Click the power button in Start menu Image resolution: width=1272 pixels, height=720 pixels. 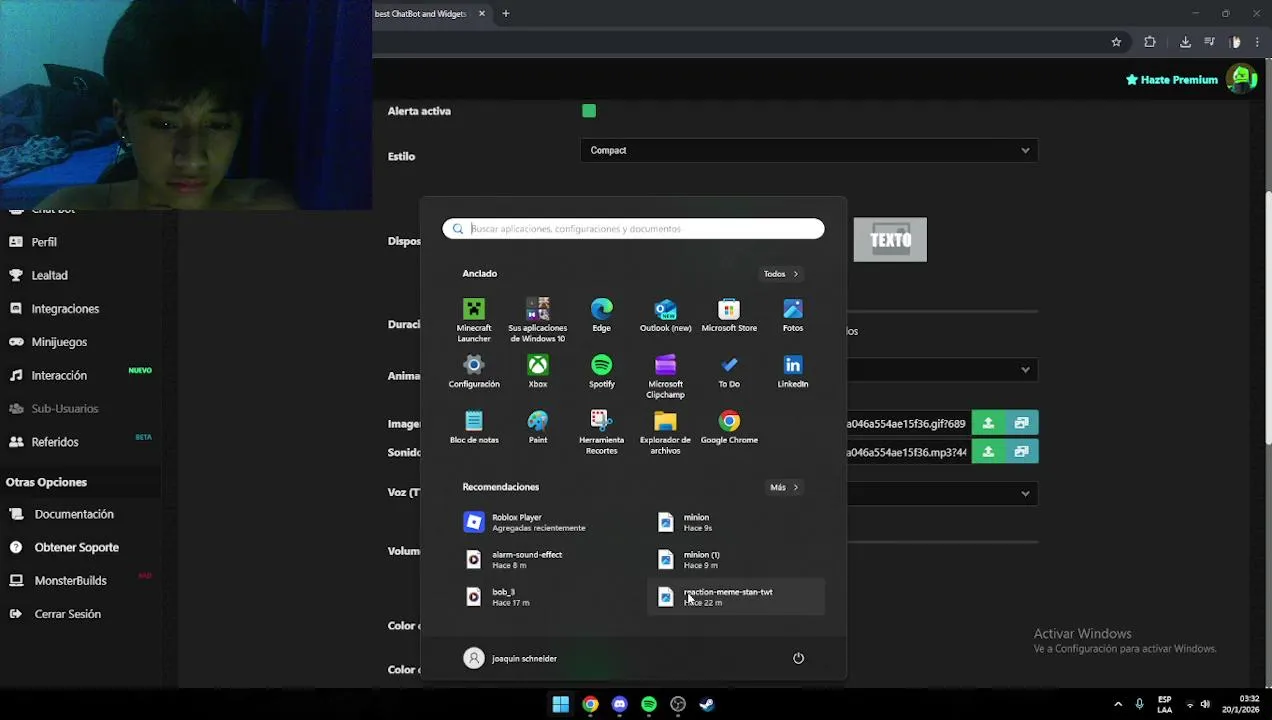click(798, 658)
